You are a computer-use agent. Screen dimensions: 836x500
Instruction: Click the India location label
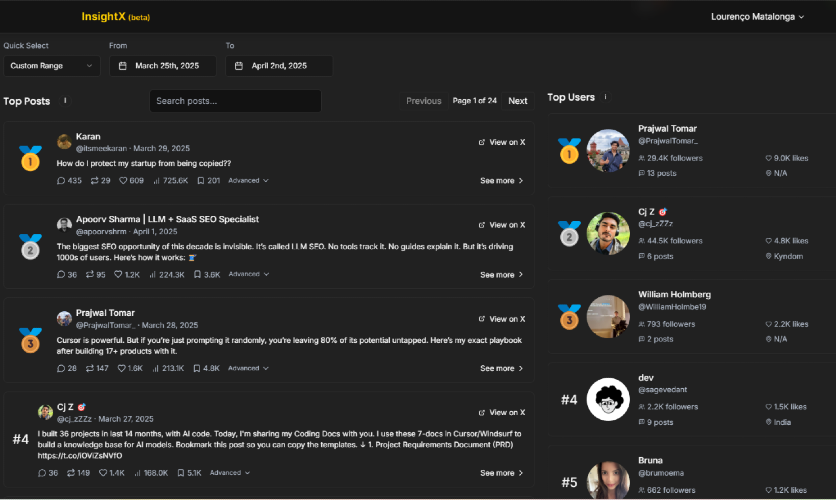(778, 422)
